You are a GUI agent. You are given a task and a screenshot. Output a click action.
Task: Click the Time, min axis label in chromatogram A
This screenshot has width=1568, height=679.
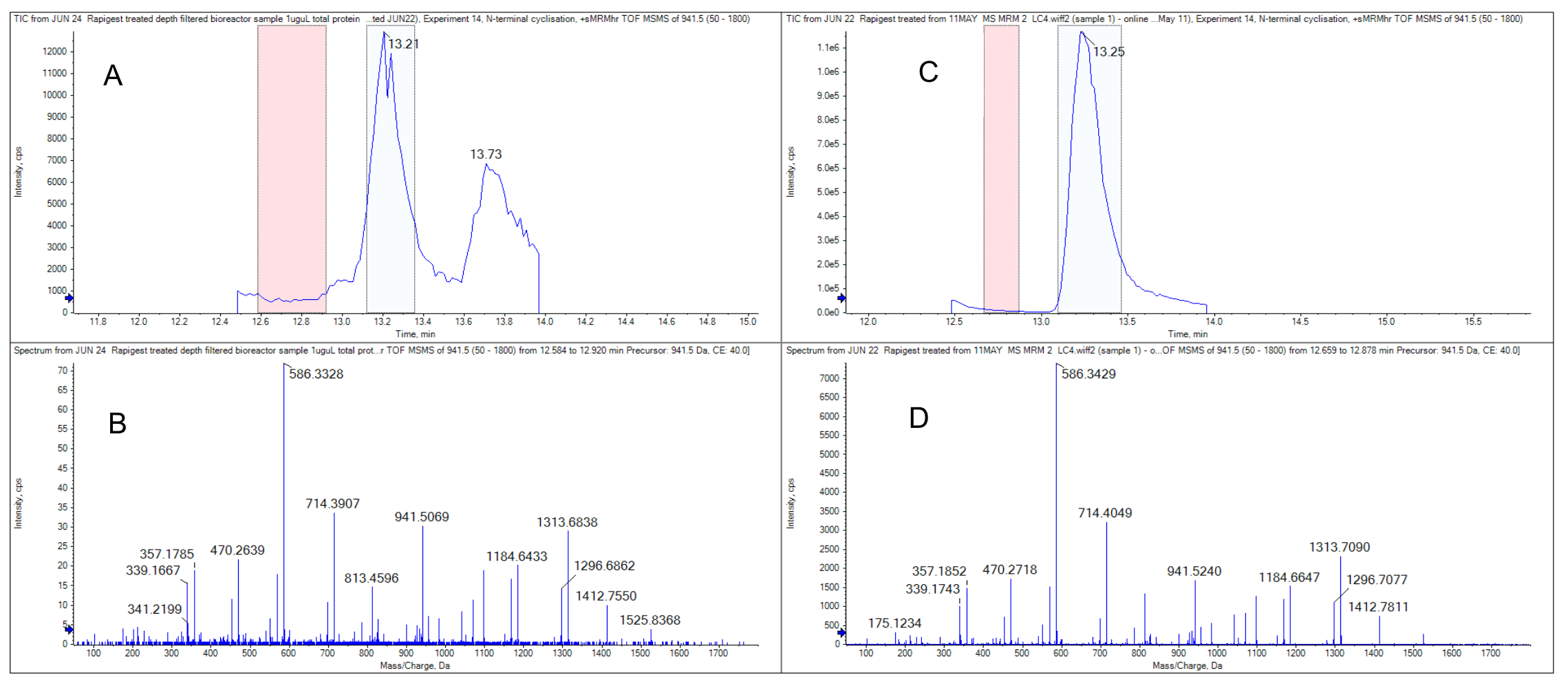tap(415, 334)
